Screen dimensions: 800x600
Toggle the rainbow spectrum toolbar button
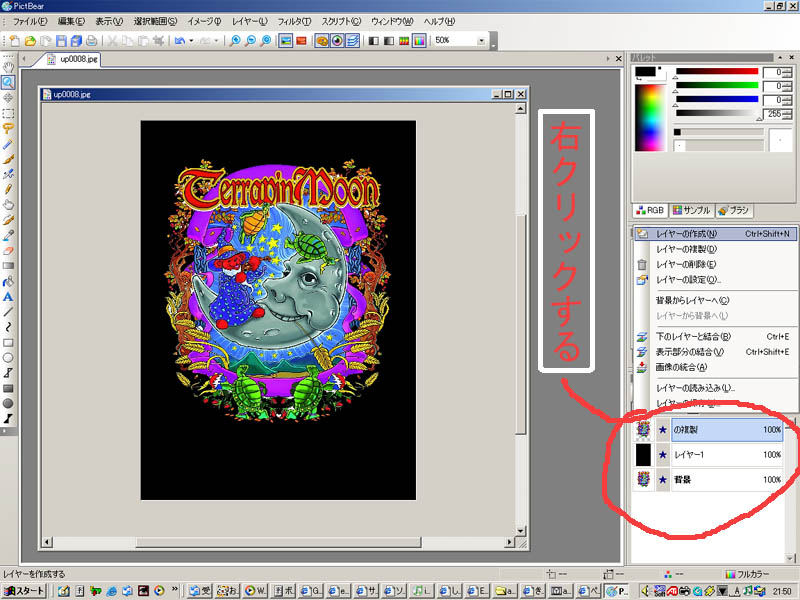point(419,41)
